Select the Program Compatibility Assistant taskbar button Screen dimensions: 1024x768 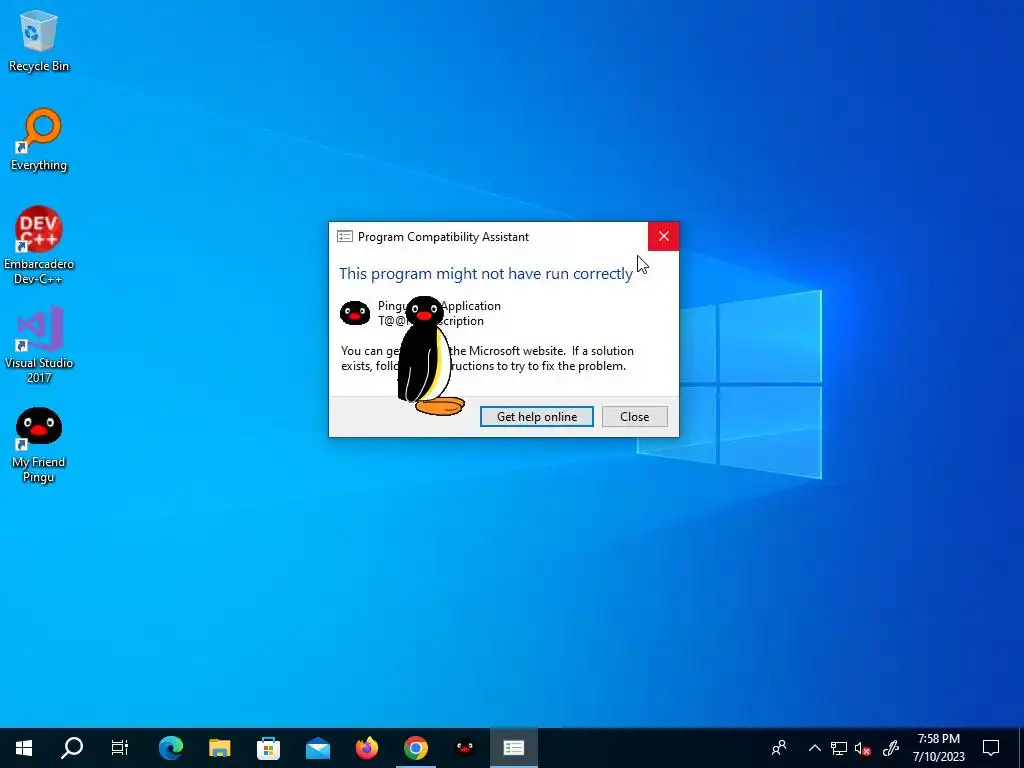point(514,748)
